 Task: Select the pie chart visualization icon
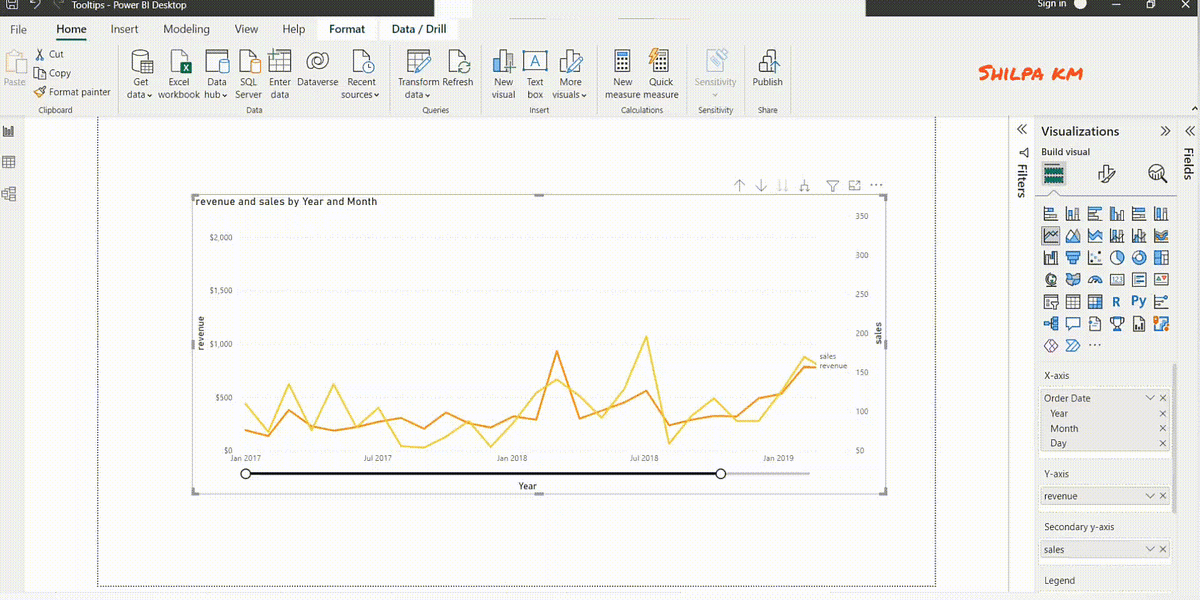click(1117, 256)
